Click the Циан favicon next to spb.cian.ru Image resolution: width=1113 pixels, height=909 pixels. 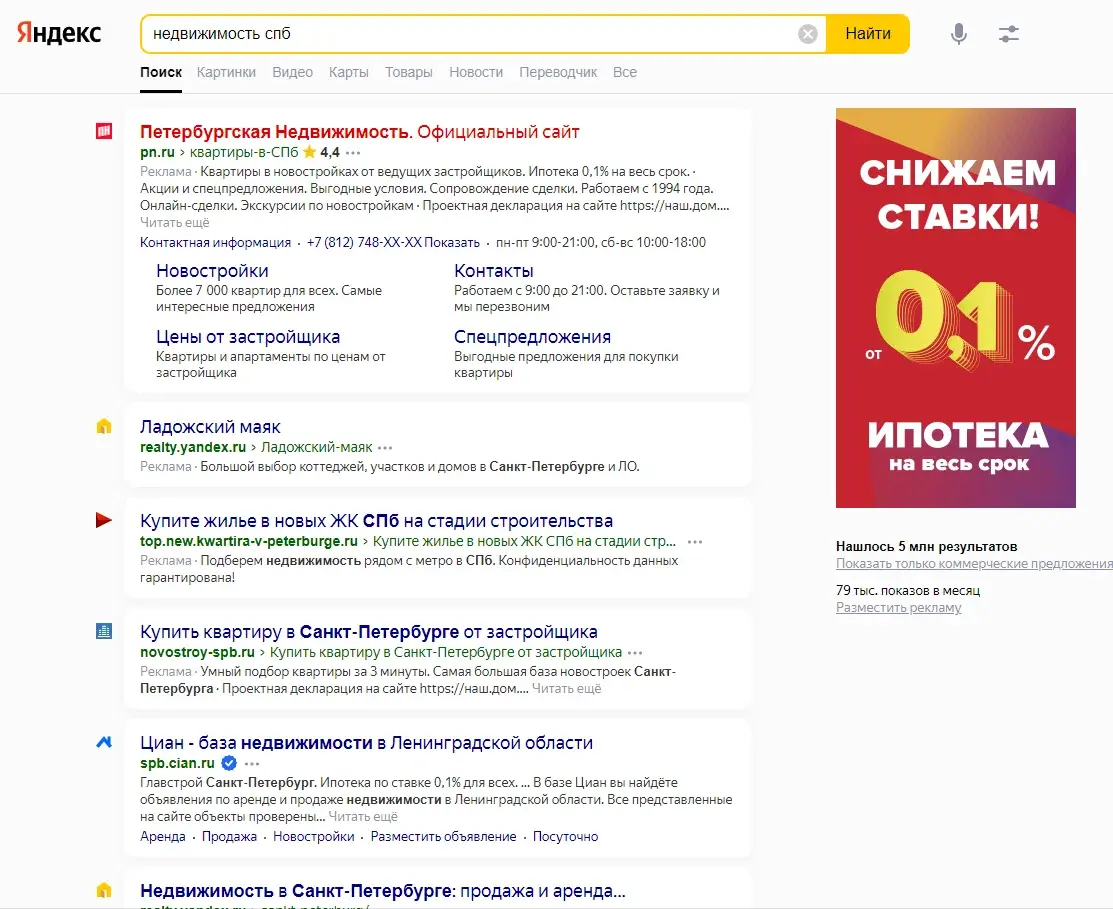tap(103, 742)
